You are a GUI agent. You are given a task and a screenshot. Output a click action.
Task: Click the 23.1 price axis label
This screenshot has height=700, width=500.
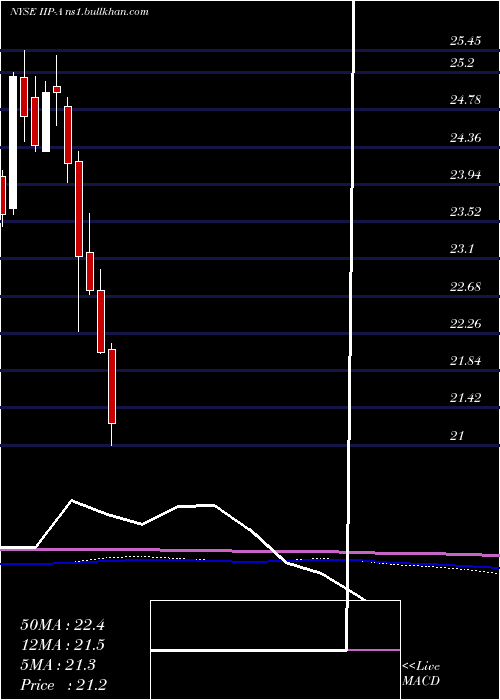(462, 249)
